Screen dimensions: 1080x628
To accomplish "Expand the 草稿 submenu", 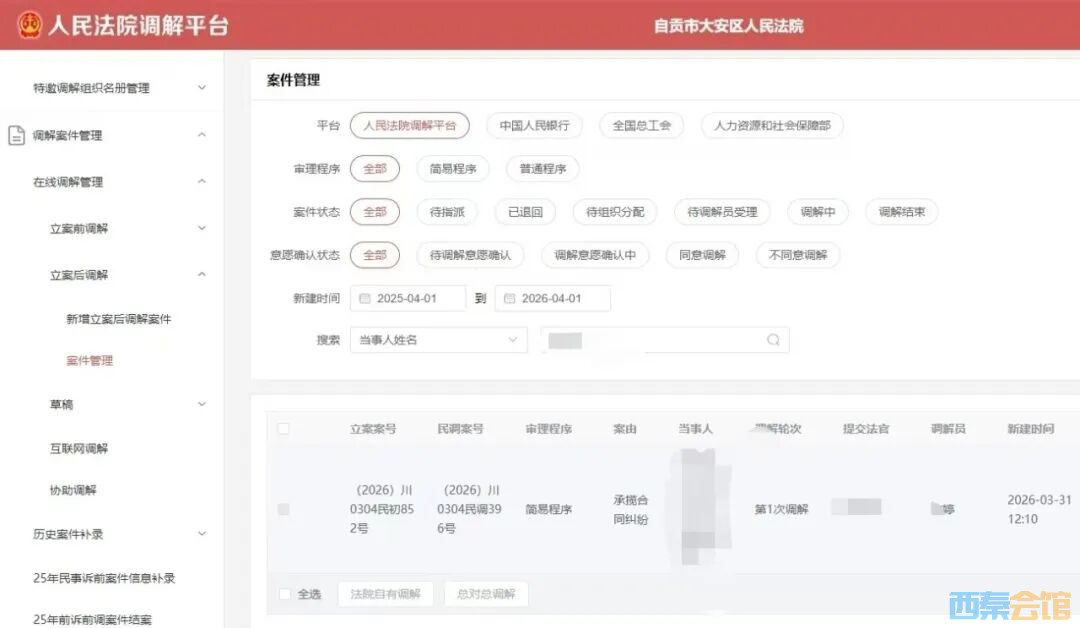I will coord(202,404).
